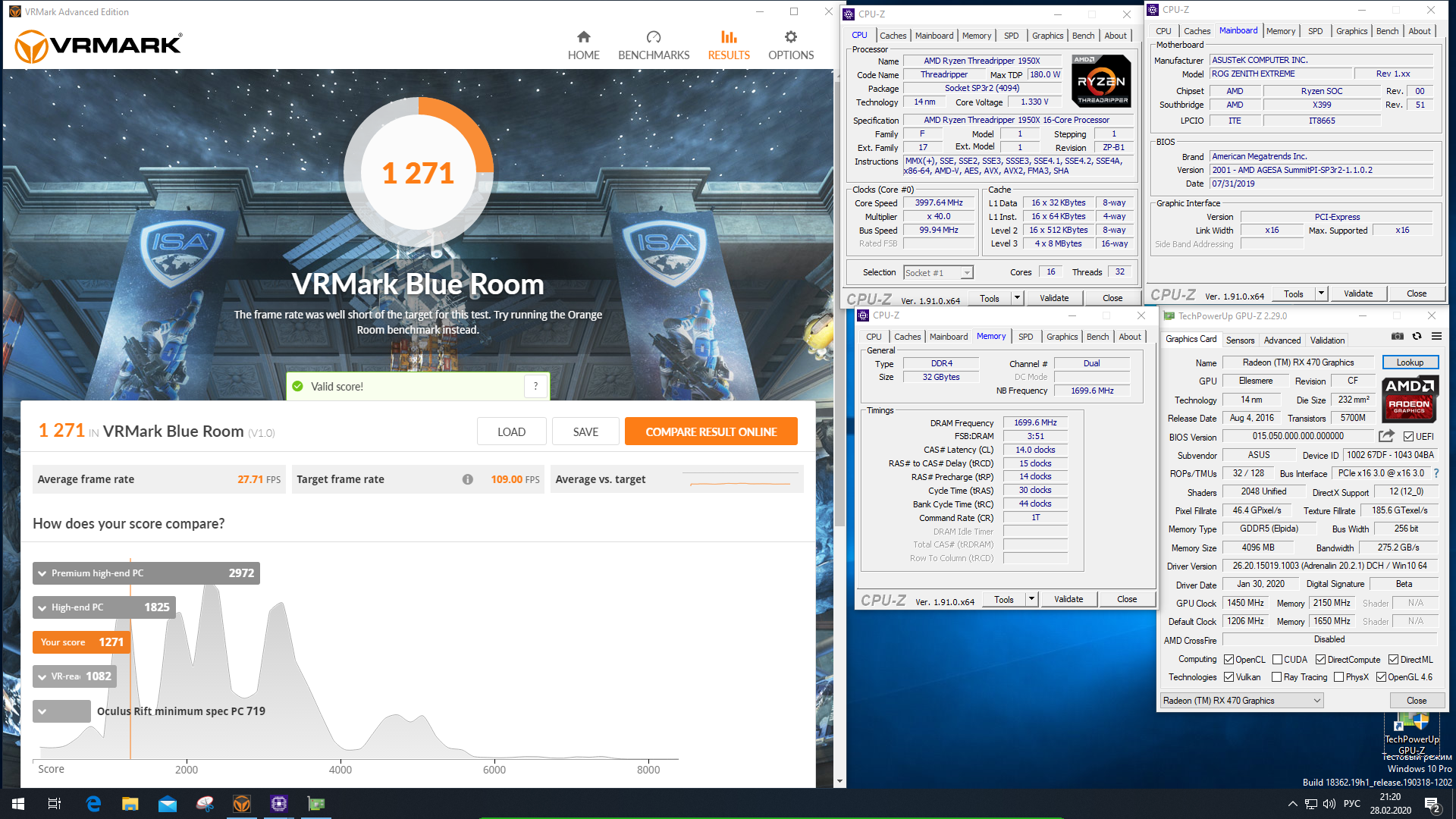Toggle the OpenGL 4.6 checkbox
The height and width of the screenshot is (819, 1456).
[x=1382, y=677]
